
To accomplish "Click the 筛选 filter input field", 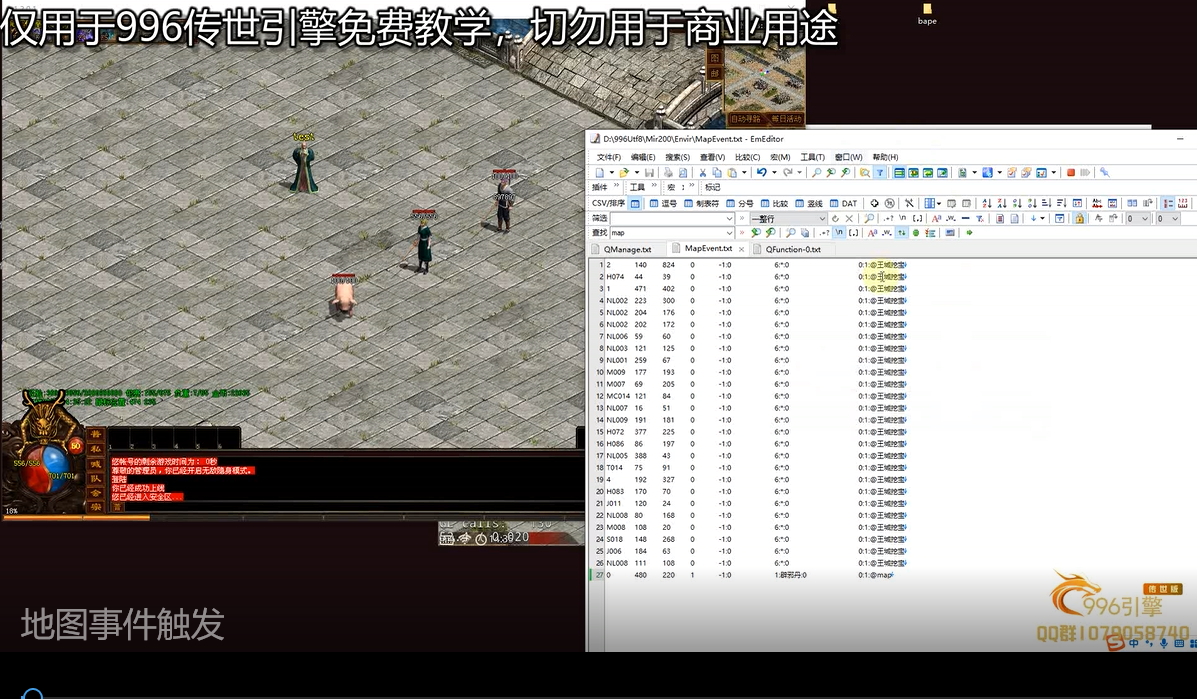I will [x=672, y=218].
